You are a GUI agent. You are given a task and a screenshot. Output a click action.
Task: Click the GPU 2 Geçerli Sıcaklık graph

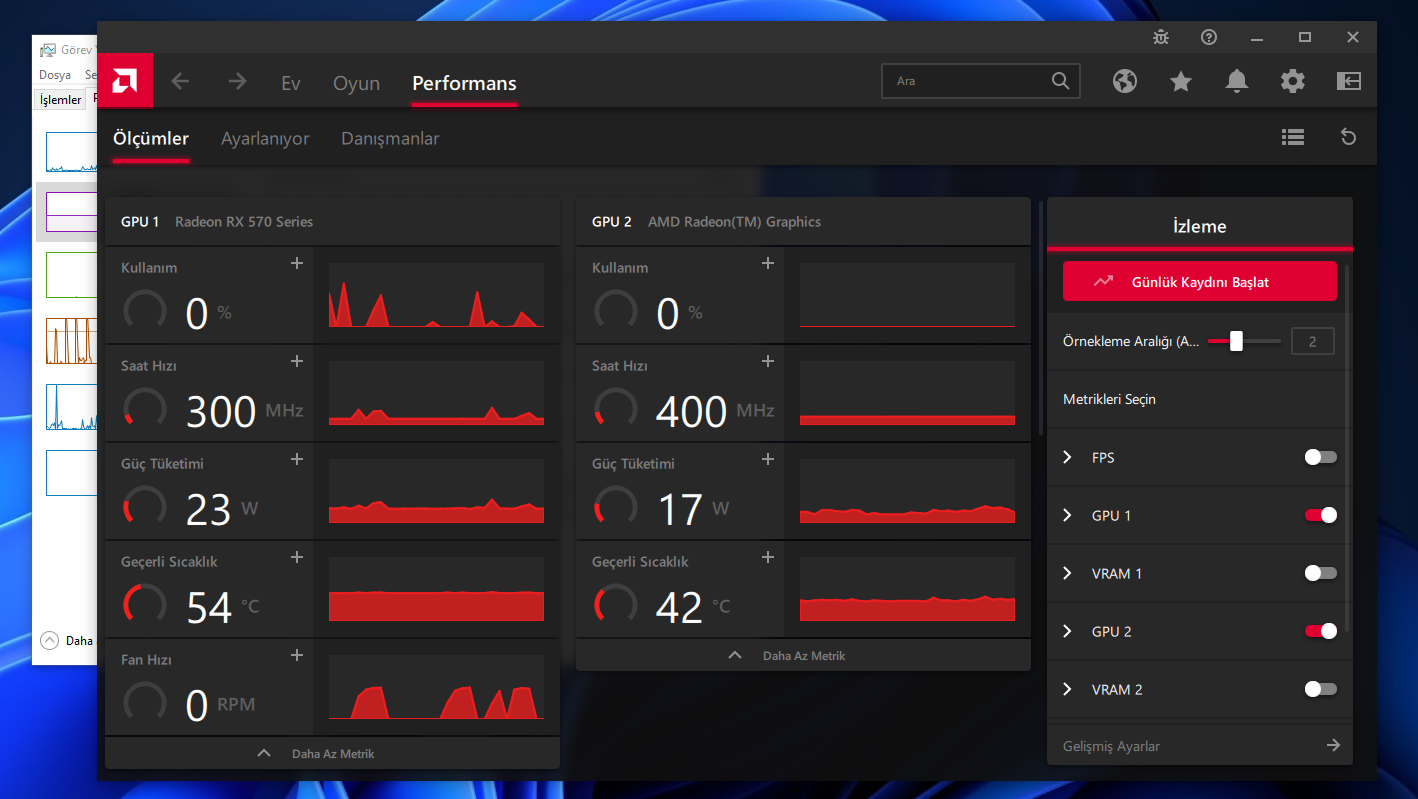pos(907,590)
